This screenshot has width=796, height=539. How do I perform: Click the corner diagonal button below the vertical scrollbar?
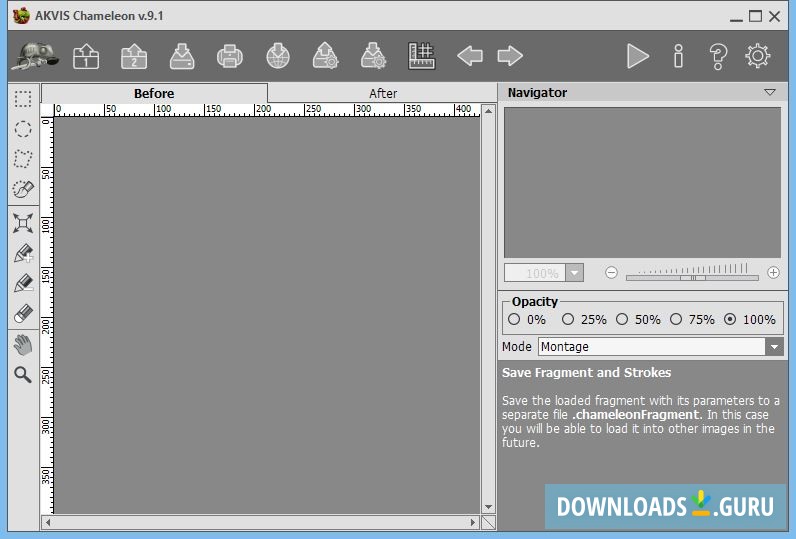coord(488,522)
